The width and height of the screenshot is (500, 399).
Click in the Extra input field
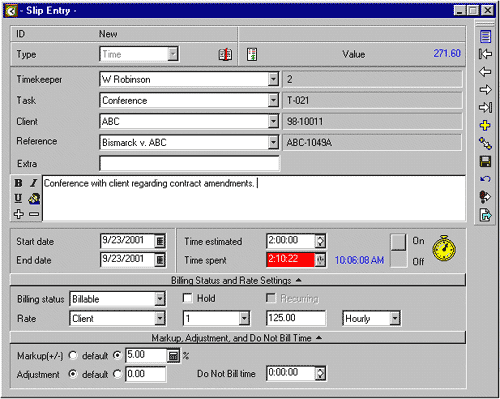point(189,163)
